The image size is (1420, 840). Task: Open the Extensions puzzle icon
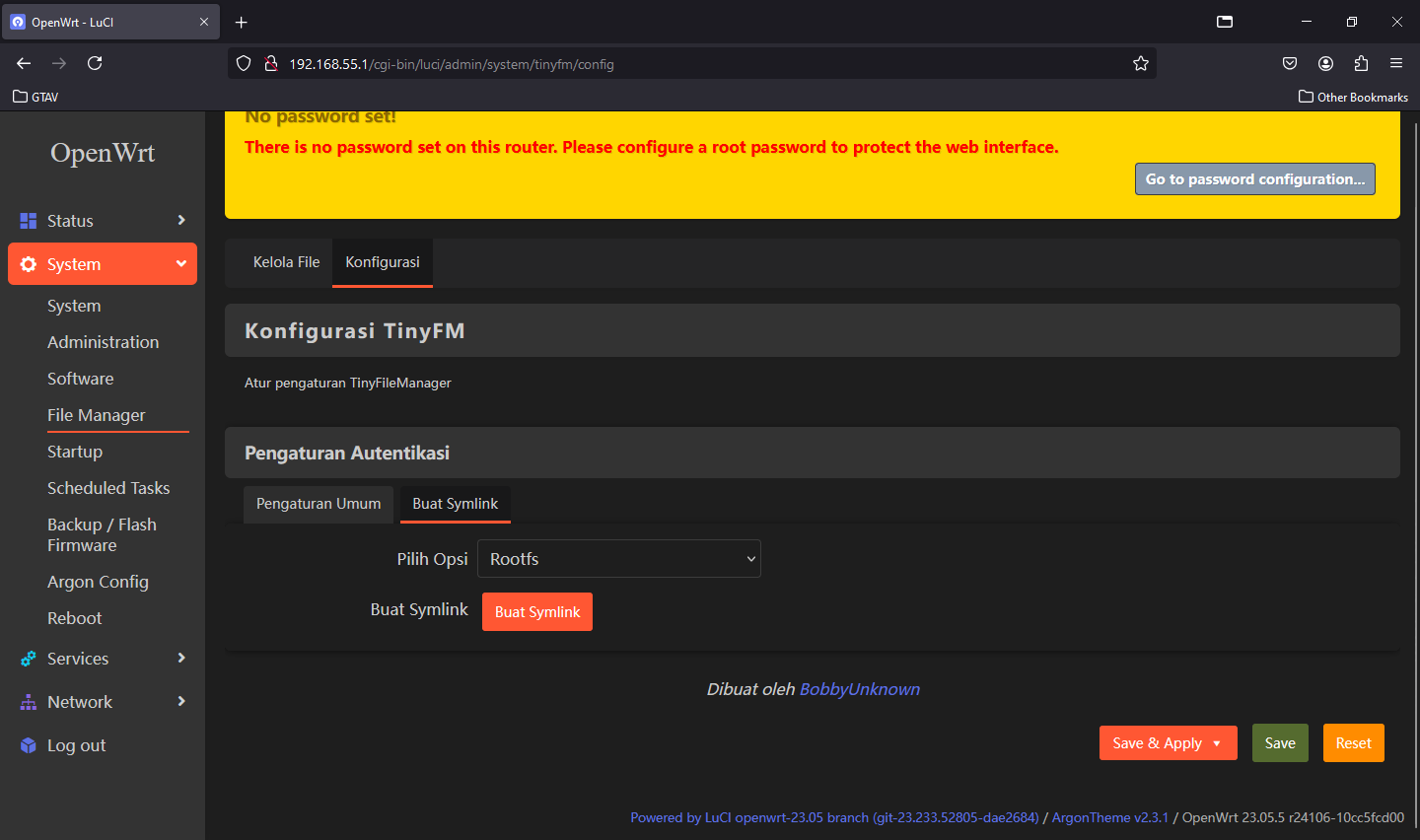(x=1361, y=63)
